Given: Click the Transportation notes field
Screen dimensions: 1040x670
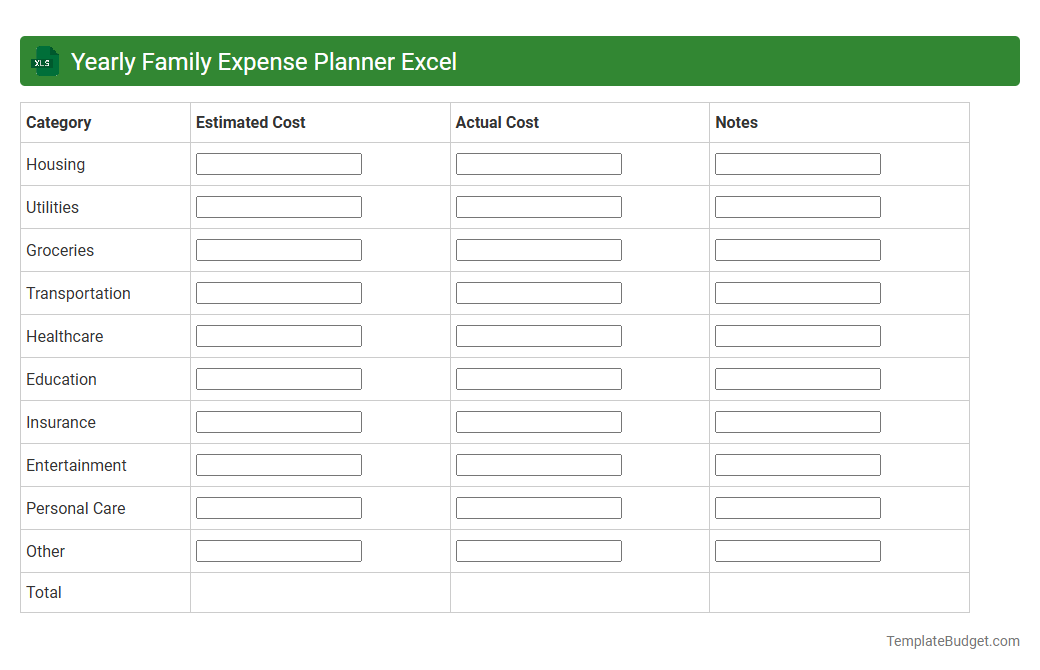Looking at the screenshot, I should click(x=797, y=292).
